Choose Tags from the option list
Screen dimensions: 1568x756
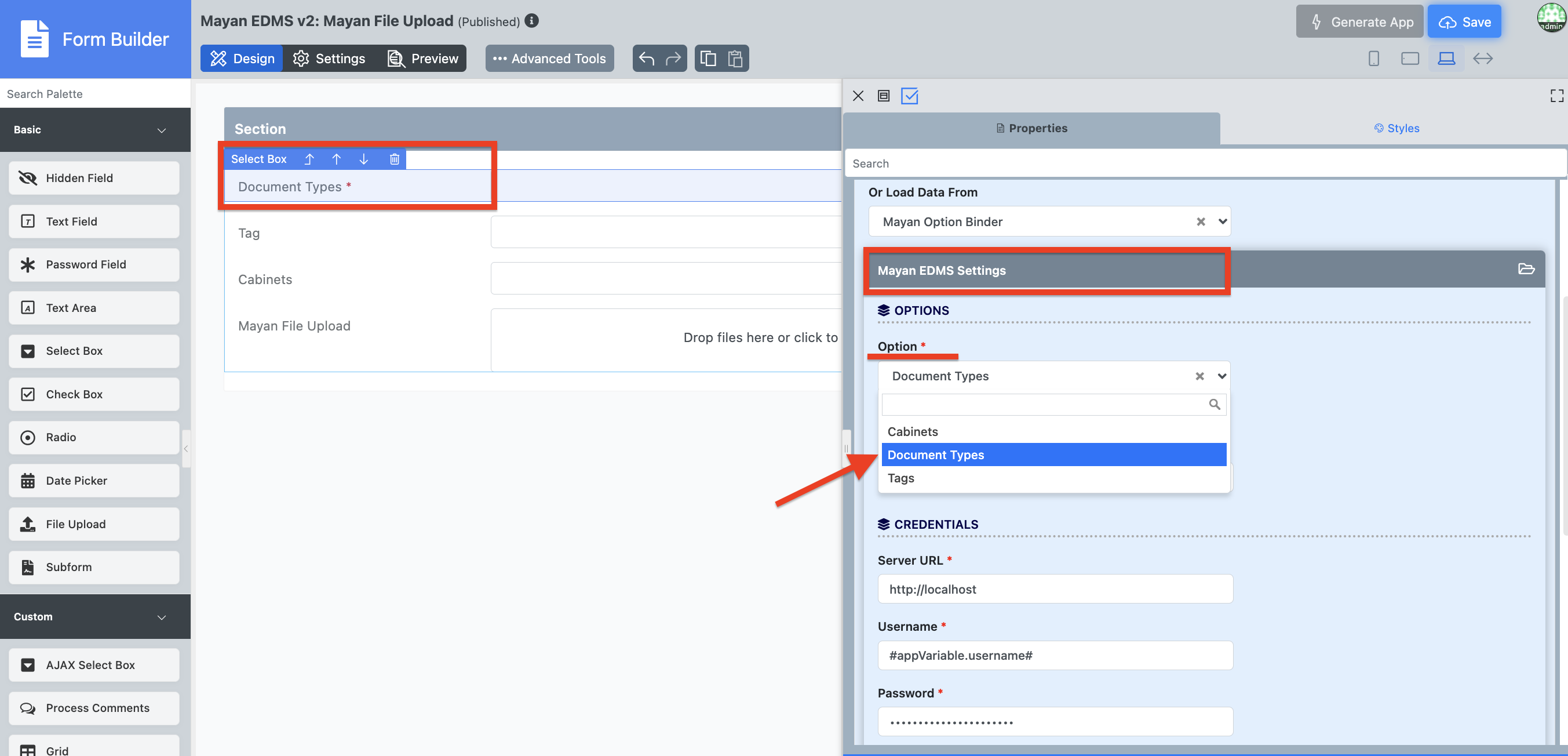point(1053,478)
